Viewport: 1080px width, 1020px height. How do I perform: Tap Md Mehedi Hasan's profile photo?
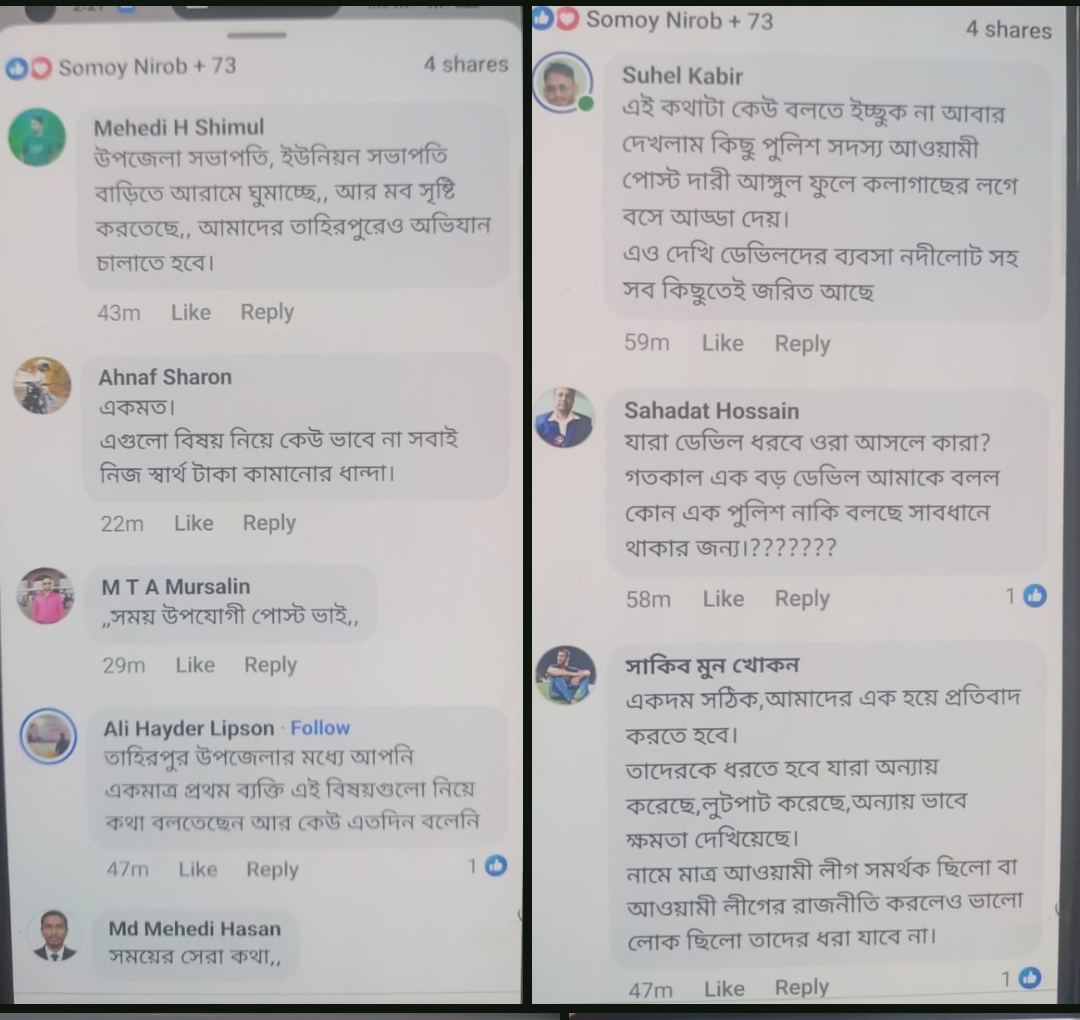click(54, 935)
